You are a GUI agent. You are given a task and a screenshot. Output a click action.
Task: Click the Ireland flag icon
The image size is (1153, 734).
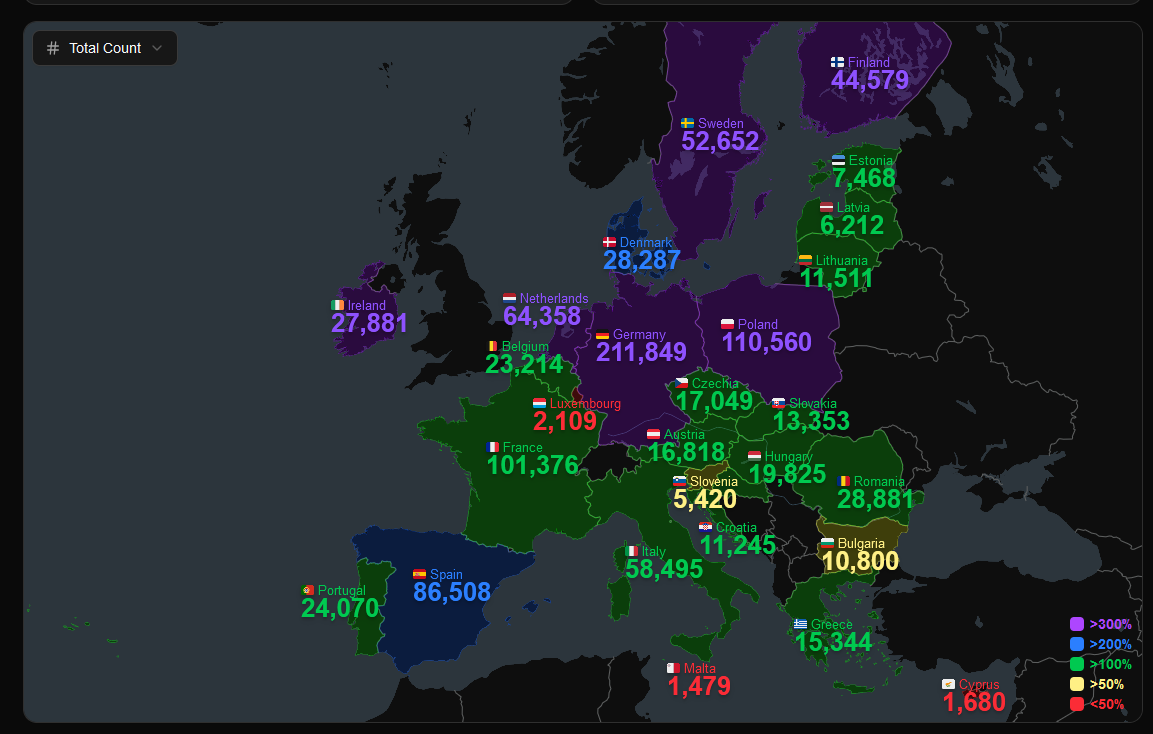338,305
